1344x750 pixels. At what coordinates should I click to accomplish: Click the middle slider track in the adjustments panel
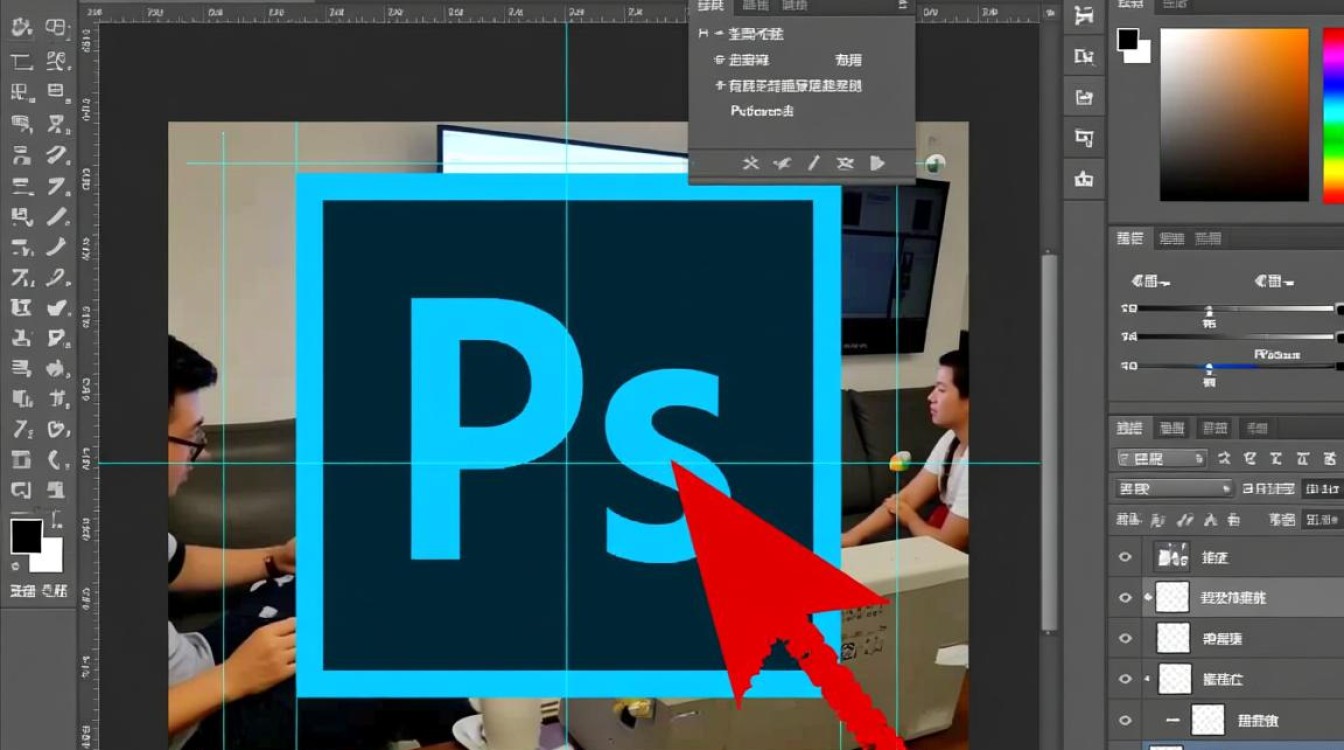point(1237,337)
